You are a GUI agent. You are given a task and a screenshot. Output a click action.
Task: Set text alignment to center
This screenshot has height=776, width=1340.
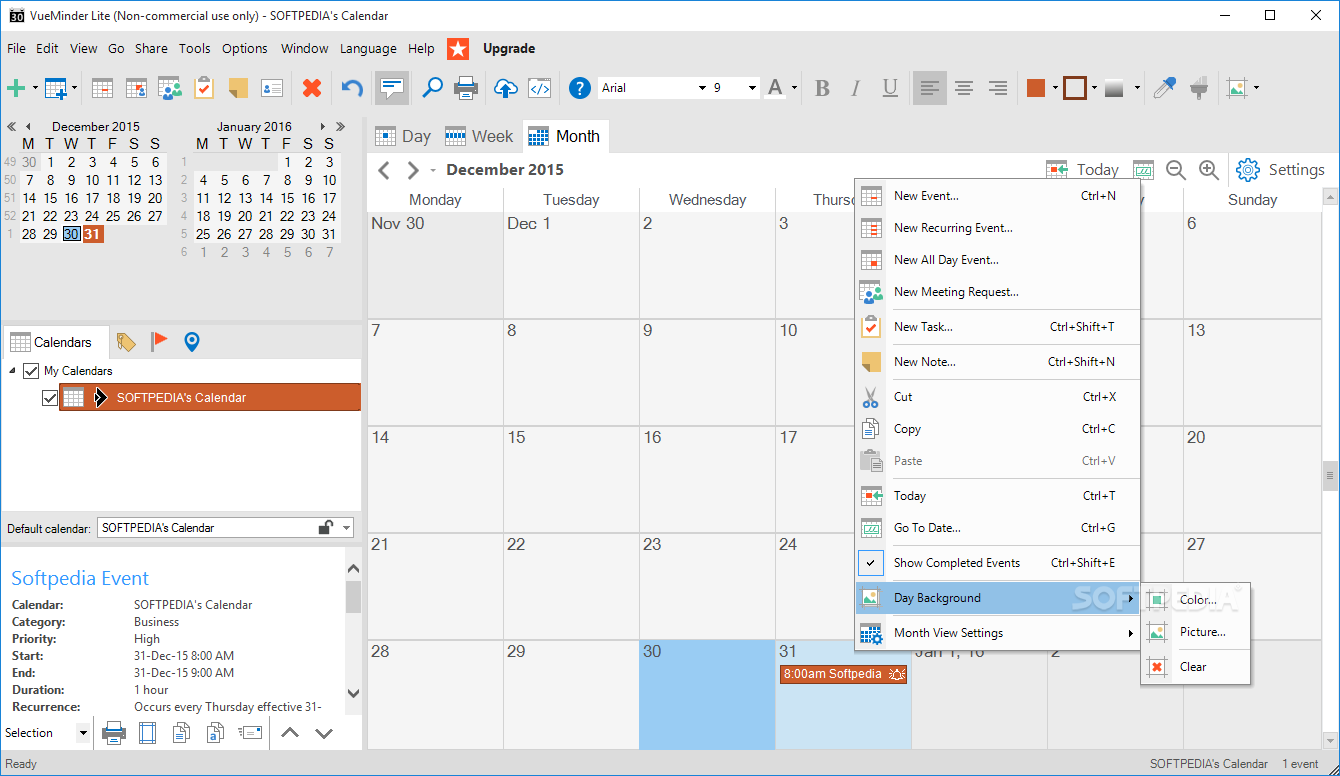[x=964, y=88]
